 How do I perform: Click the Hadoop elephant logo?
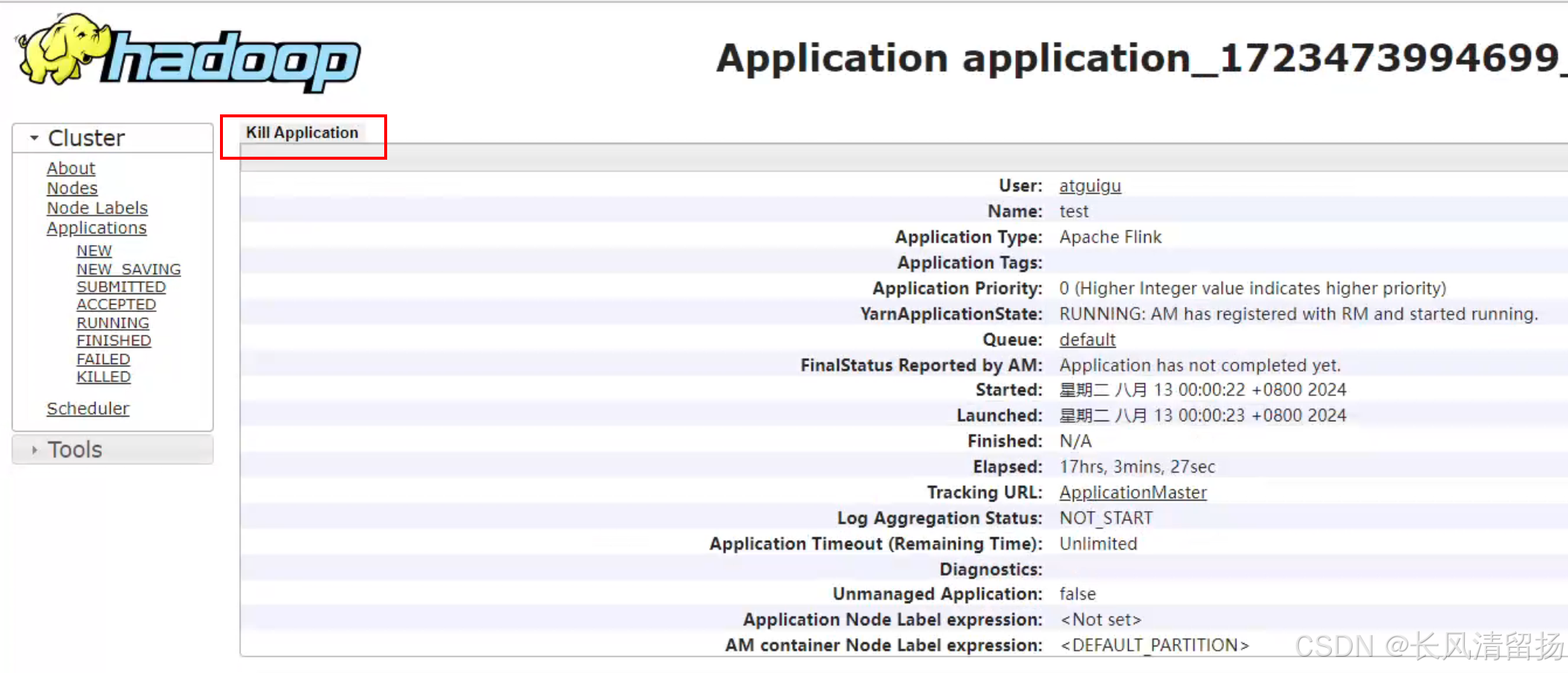coord(187,52)
